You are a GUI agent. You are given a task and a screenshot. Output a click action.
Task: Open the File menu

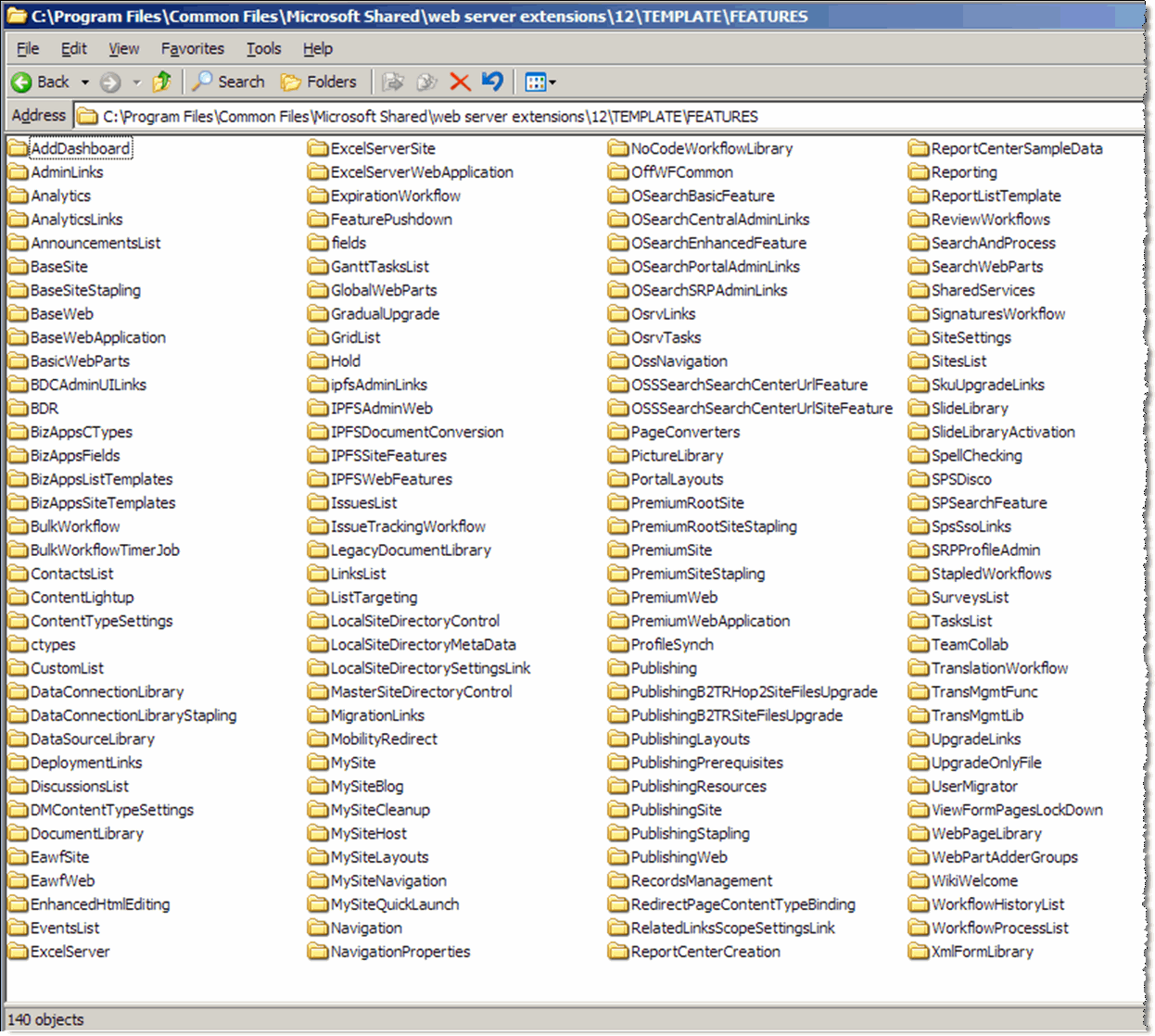28,49
